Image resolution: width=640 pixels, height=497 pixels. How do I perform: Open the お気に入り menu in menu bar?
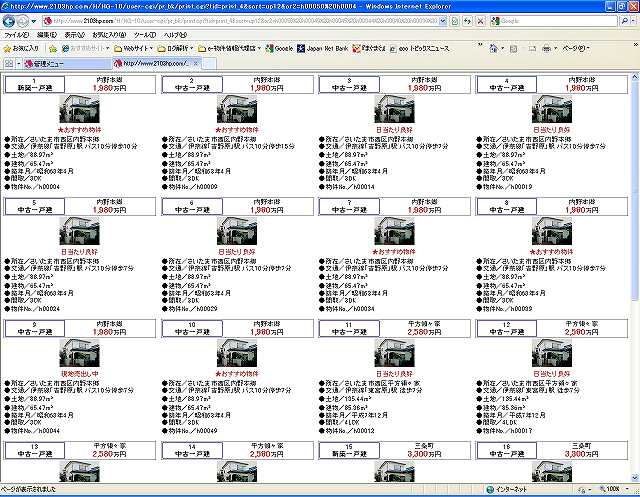click(109, 35)
